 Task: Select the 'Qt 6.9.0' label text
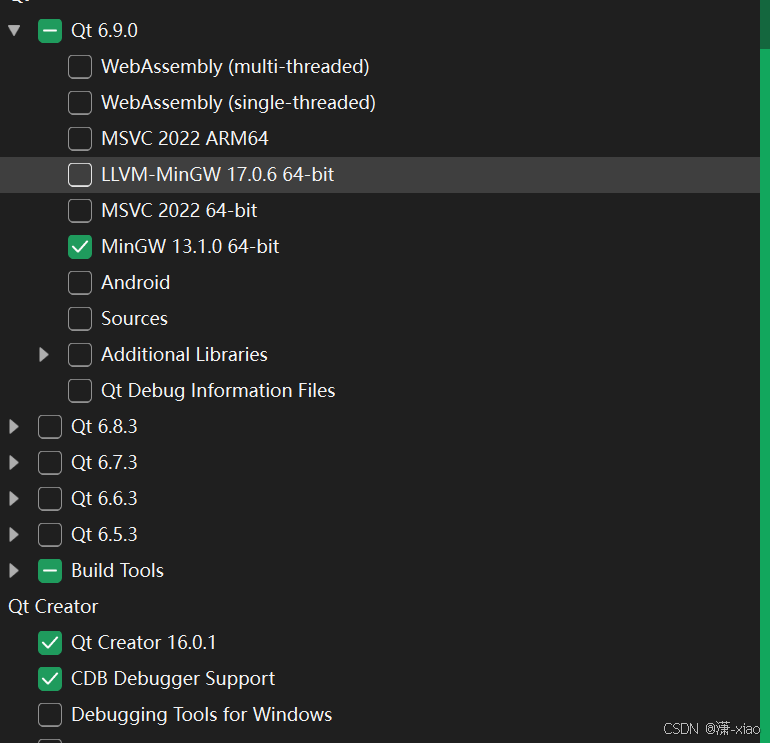[x=104, y=31]
